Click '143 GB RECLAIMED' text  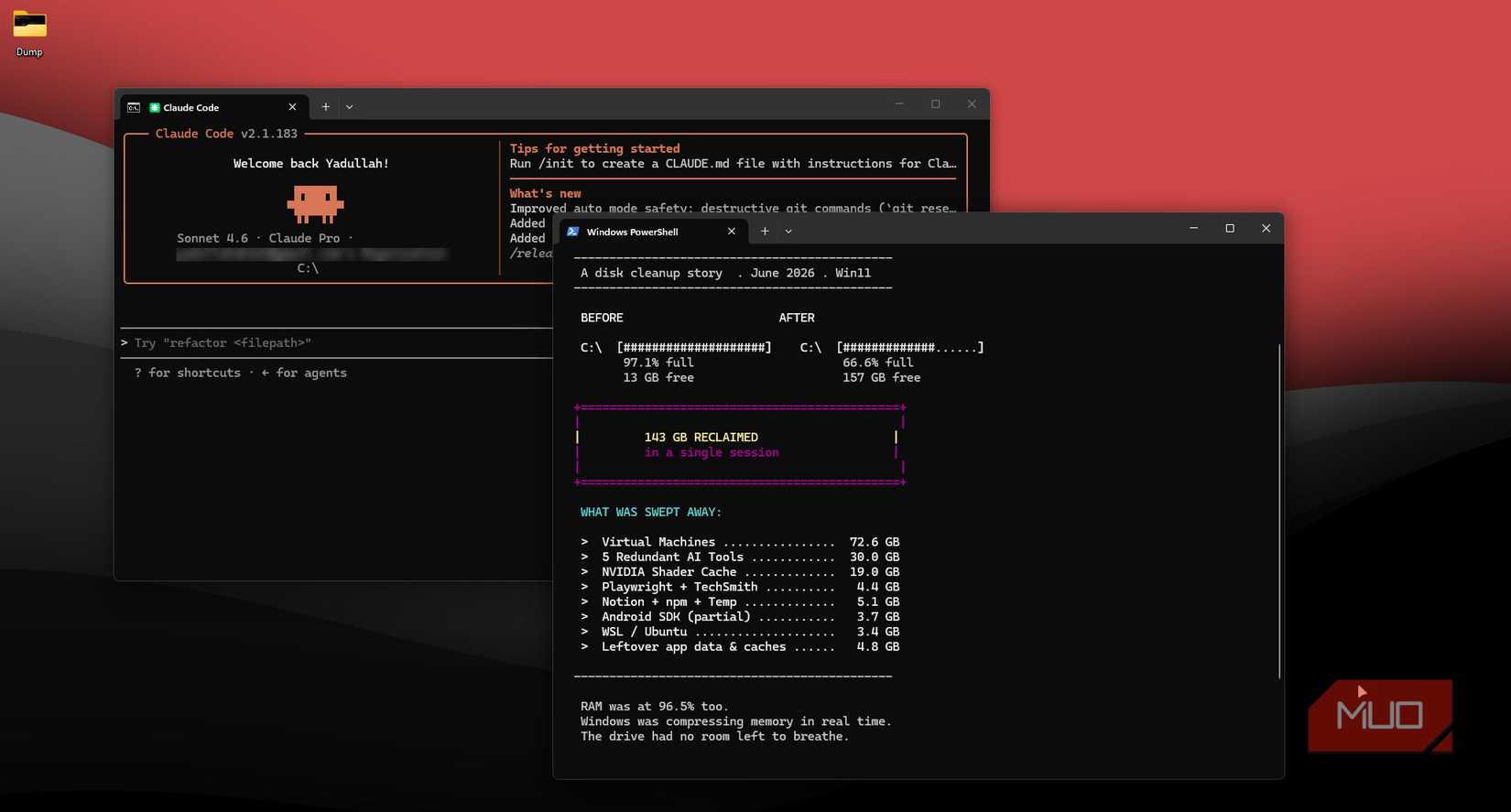pos(701,438)
